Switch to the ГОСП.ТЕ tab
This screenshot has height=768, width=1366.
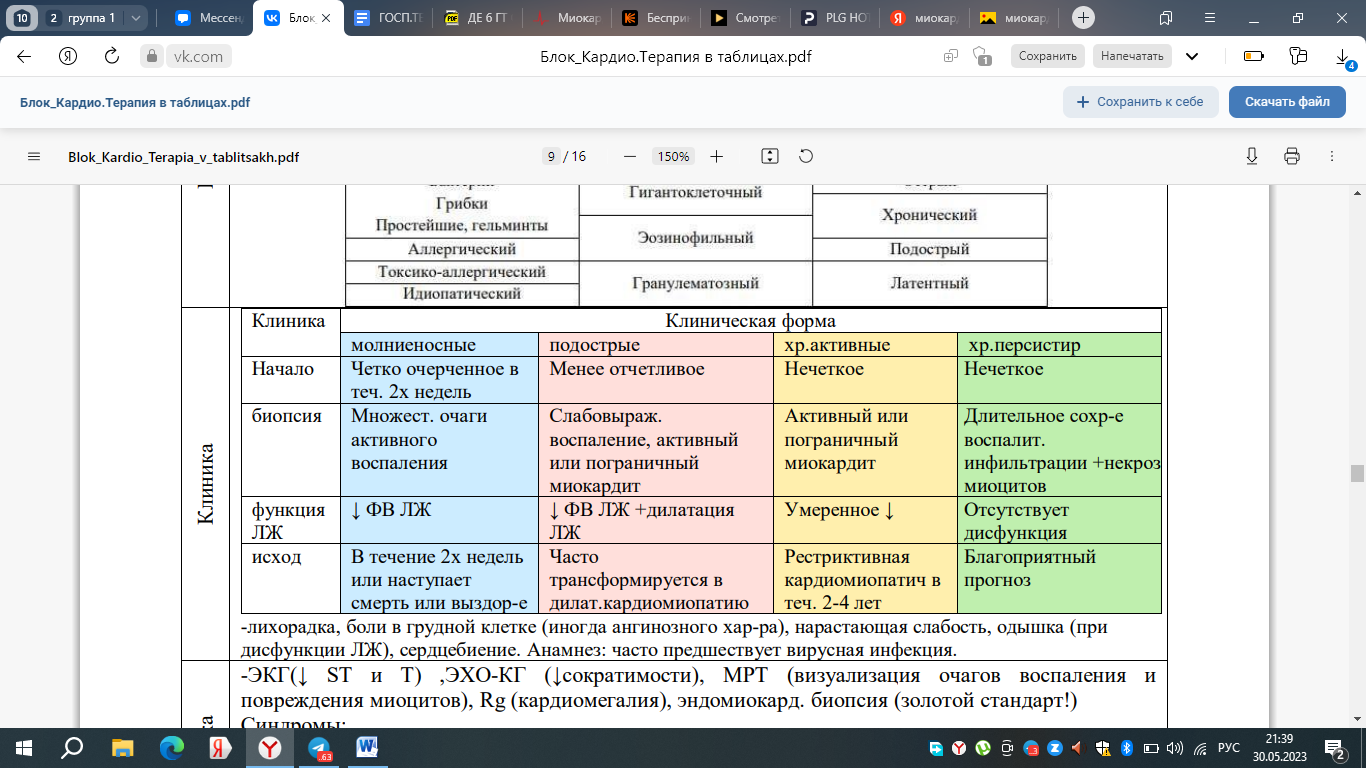tap(387, 17)
